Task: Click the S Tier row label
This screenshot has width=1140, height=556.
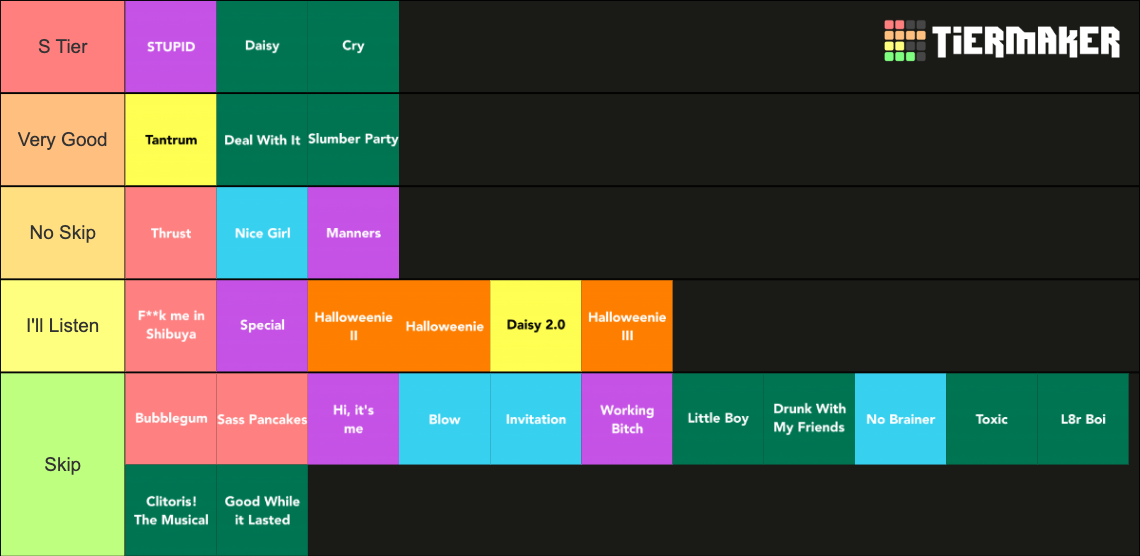Action: (x=63, y=47)
